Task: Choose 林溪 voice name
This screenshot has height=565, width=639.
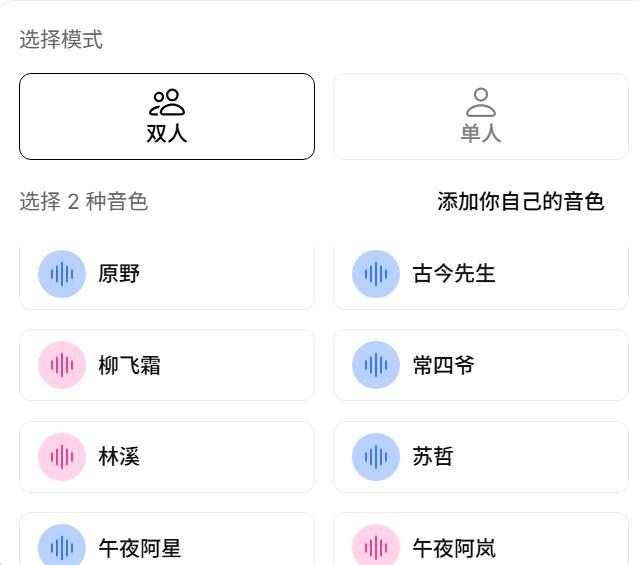Action: [119, 457]
